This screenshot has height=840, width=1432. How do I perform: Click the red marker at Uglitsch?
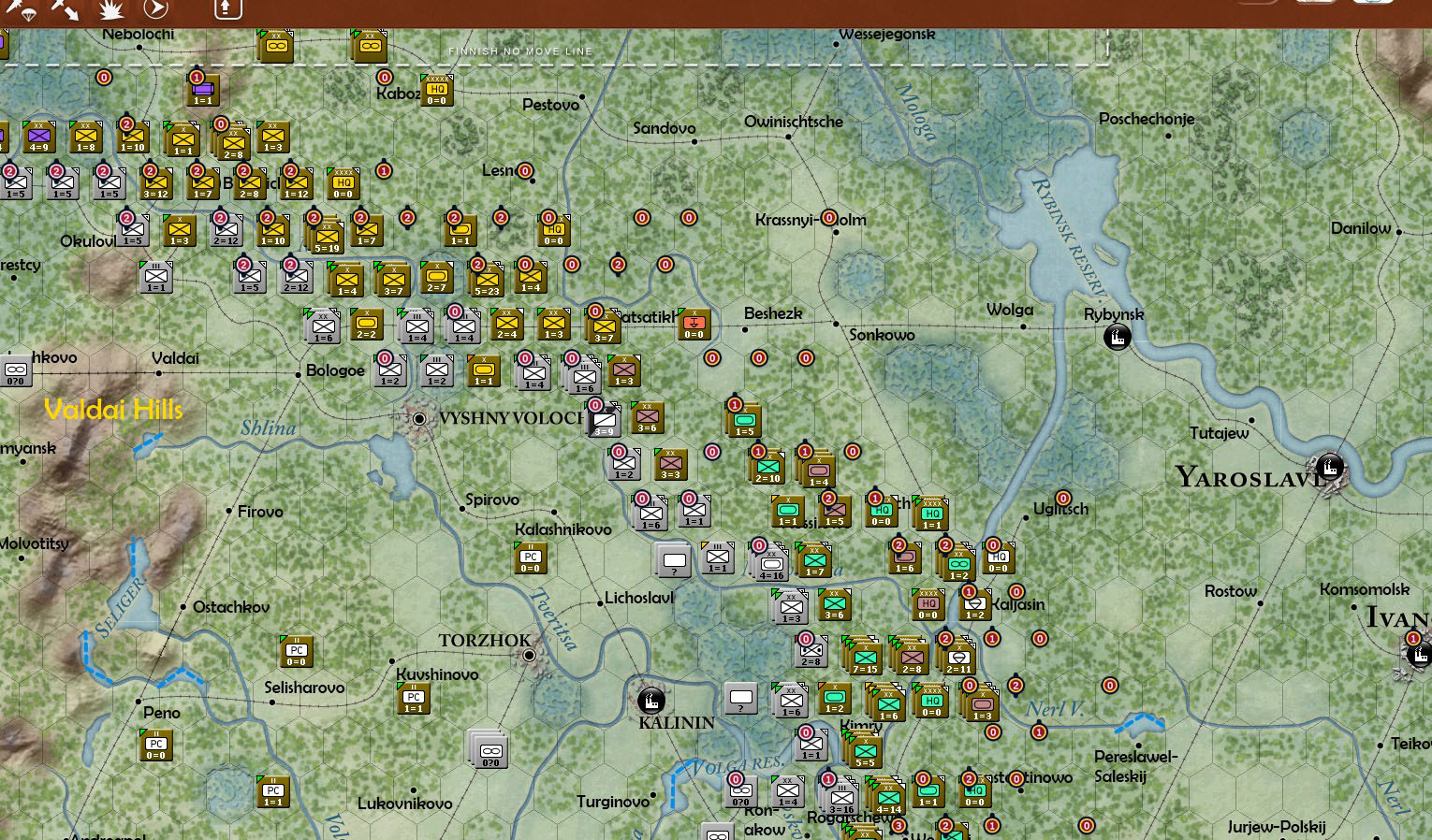1062,499
